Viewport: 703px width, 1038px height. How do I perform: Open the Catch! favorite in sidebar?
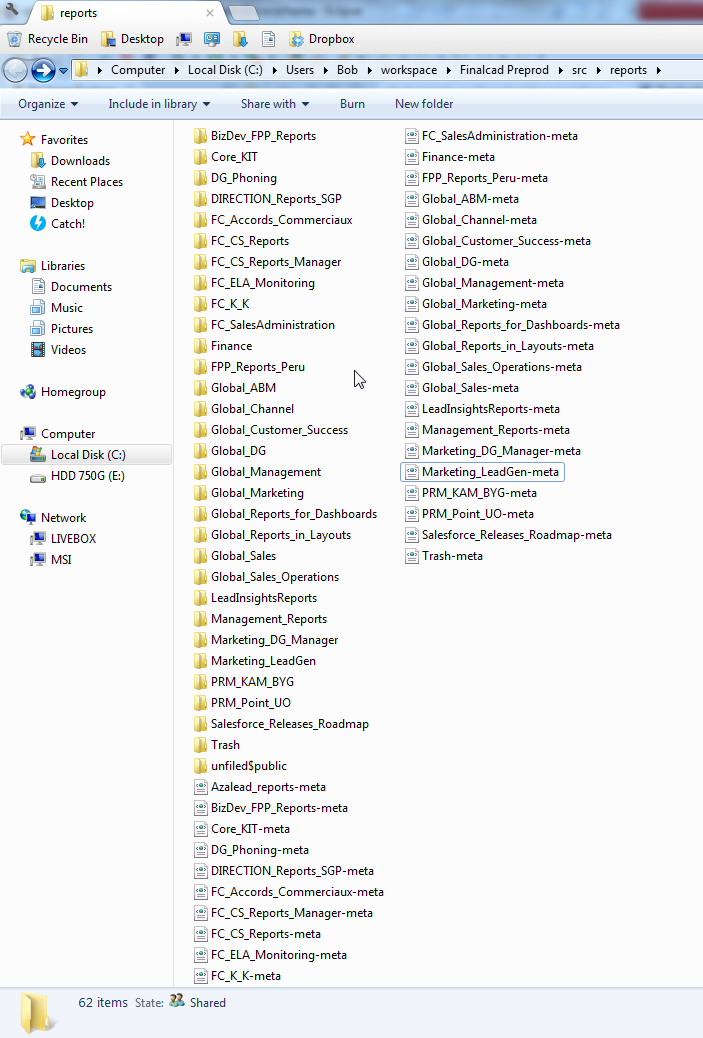coord(67,224)
